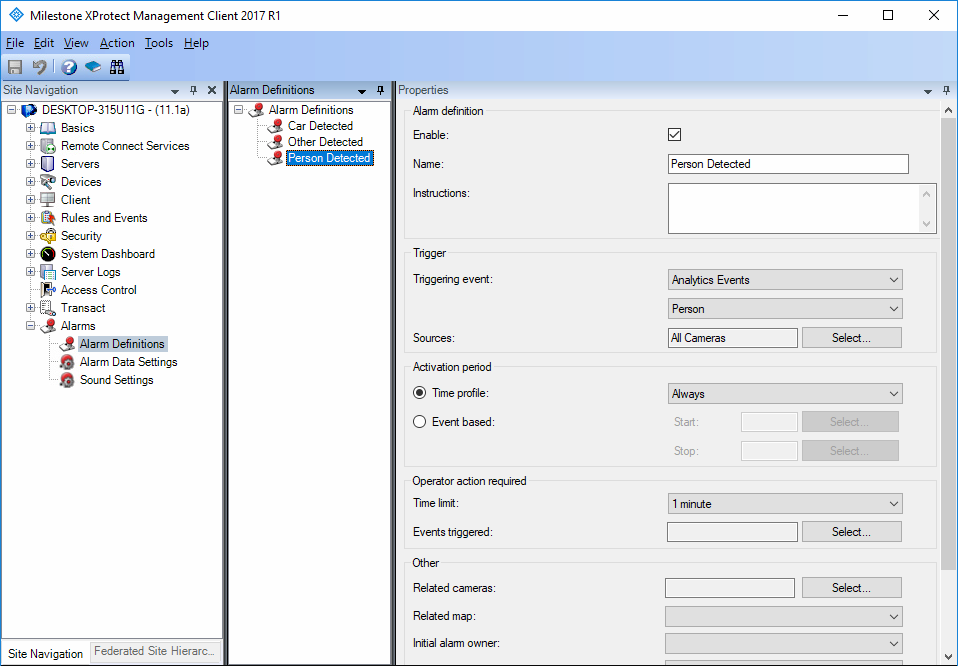958x666 pixels.
Task: Expand the Basics tree node
Action: (x=30, y=128)
